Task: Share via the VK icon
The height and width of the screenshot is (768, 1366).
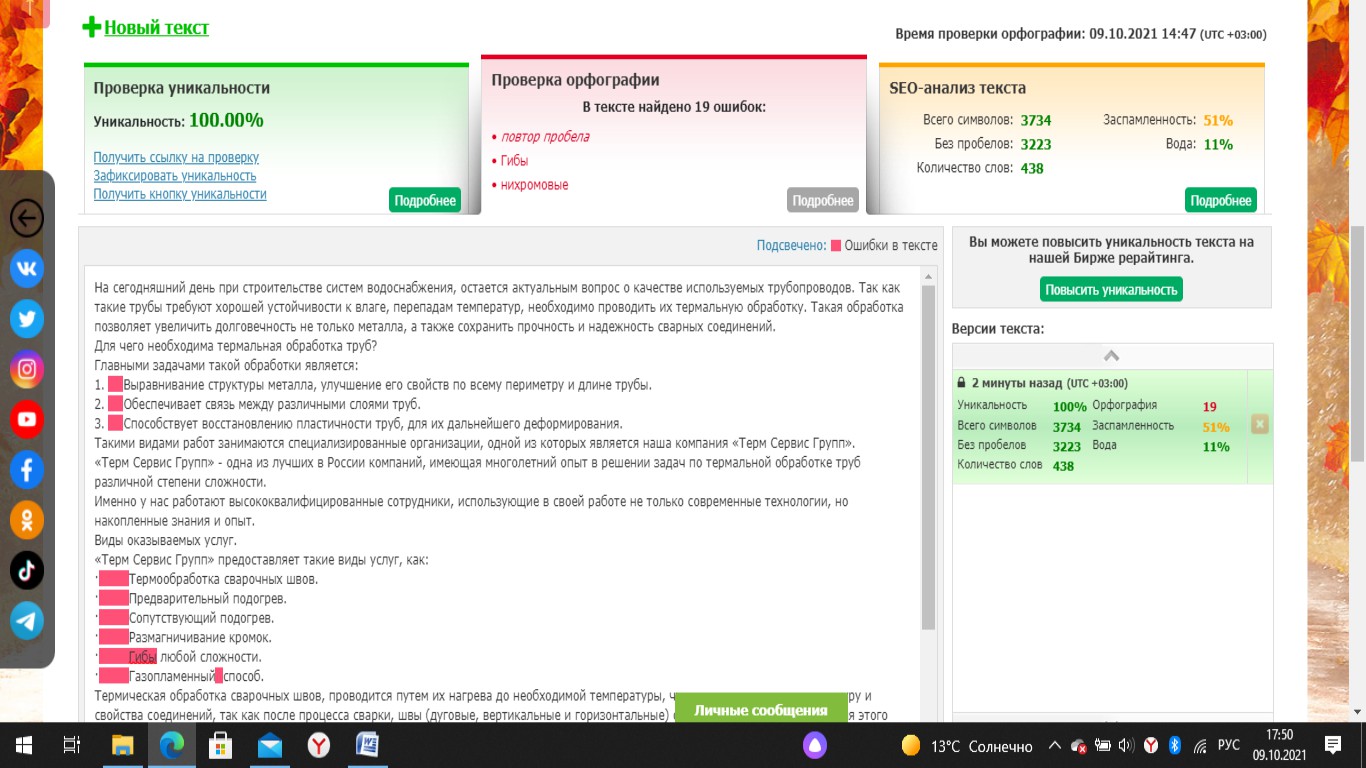Action: tap(27, 268)
